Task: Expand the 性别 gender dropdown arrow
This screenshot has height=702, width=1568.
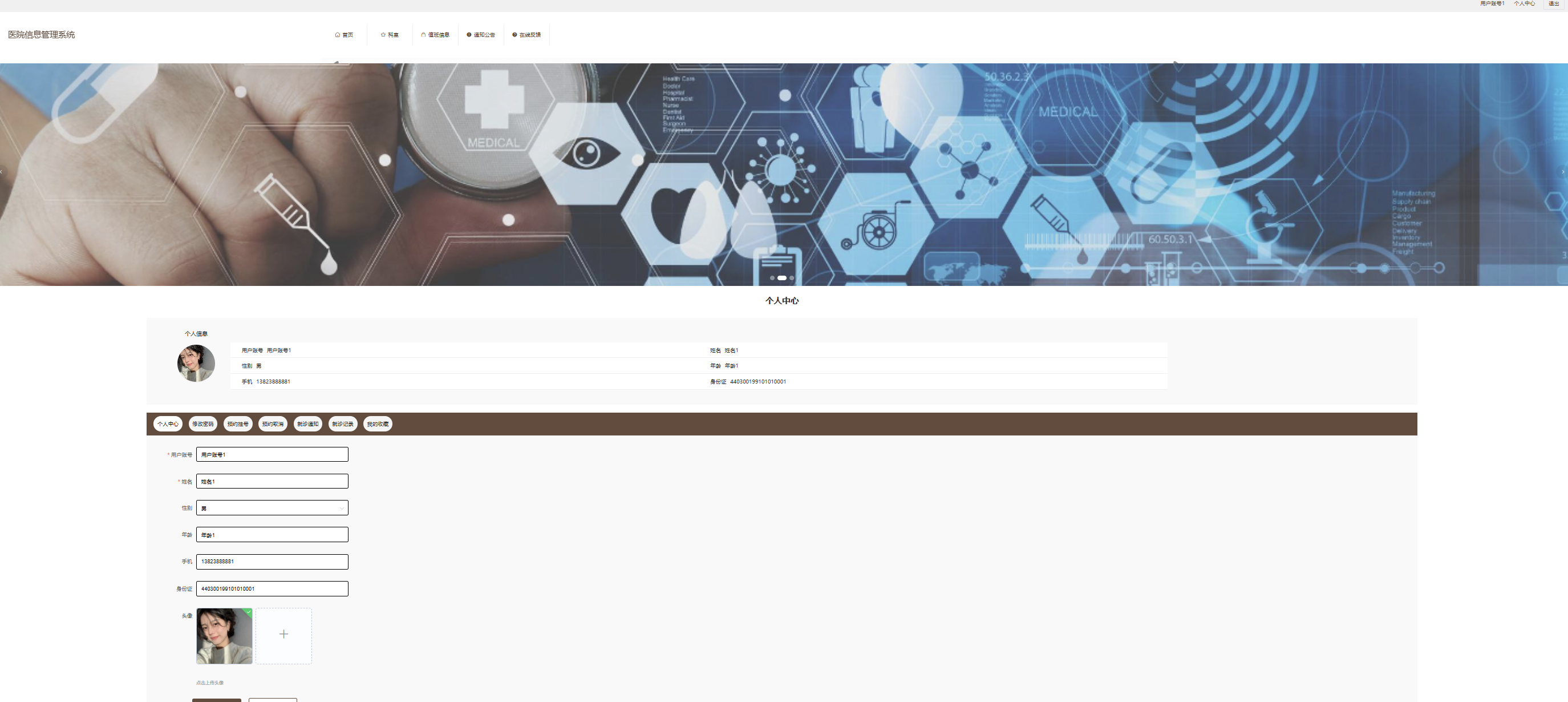Action: click(342, 508)
